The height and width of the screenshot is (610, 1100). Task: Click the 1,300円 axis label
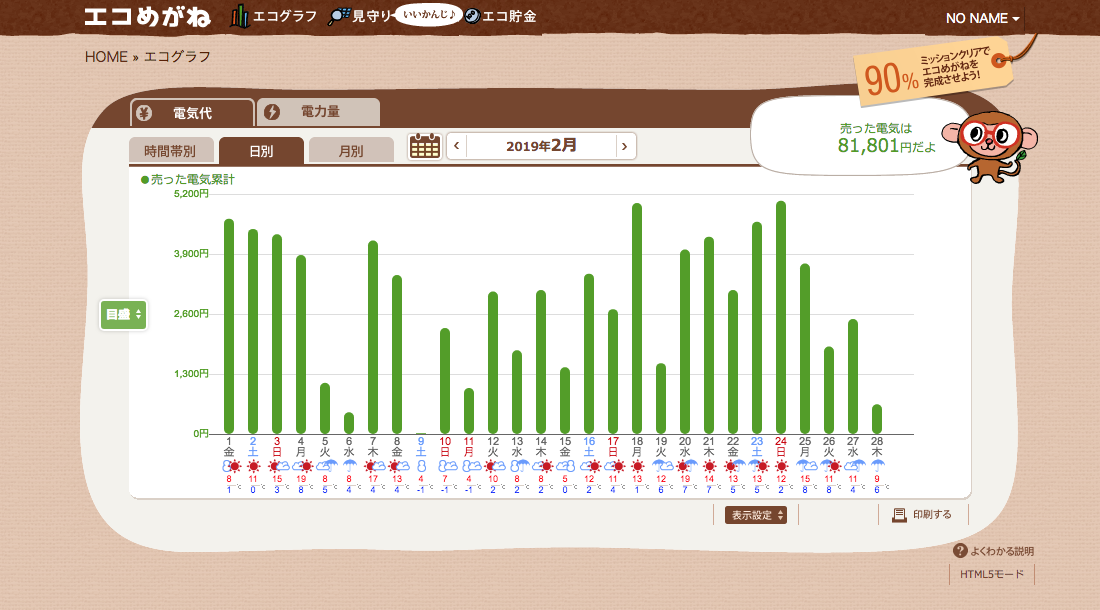click(192, 374)
